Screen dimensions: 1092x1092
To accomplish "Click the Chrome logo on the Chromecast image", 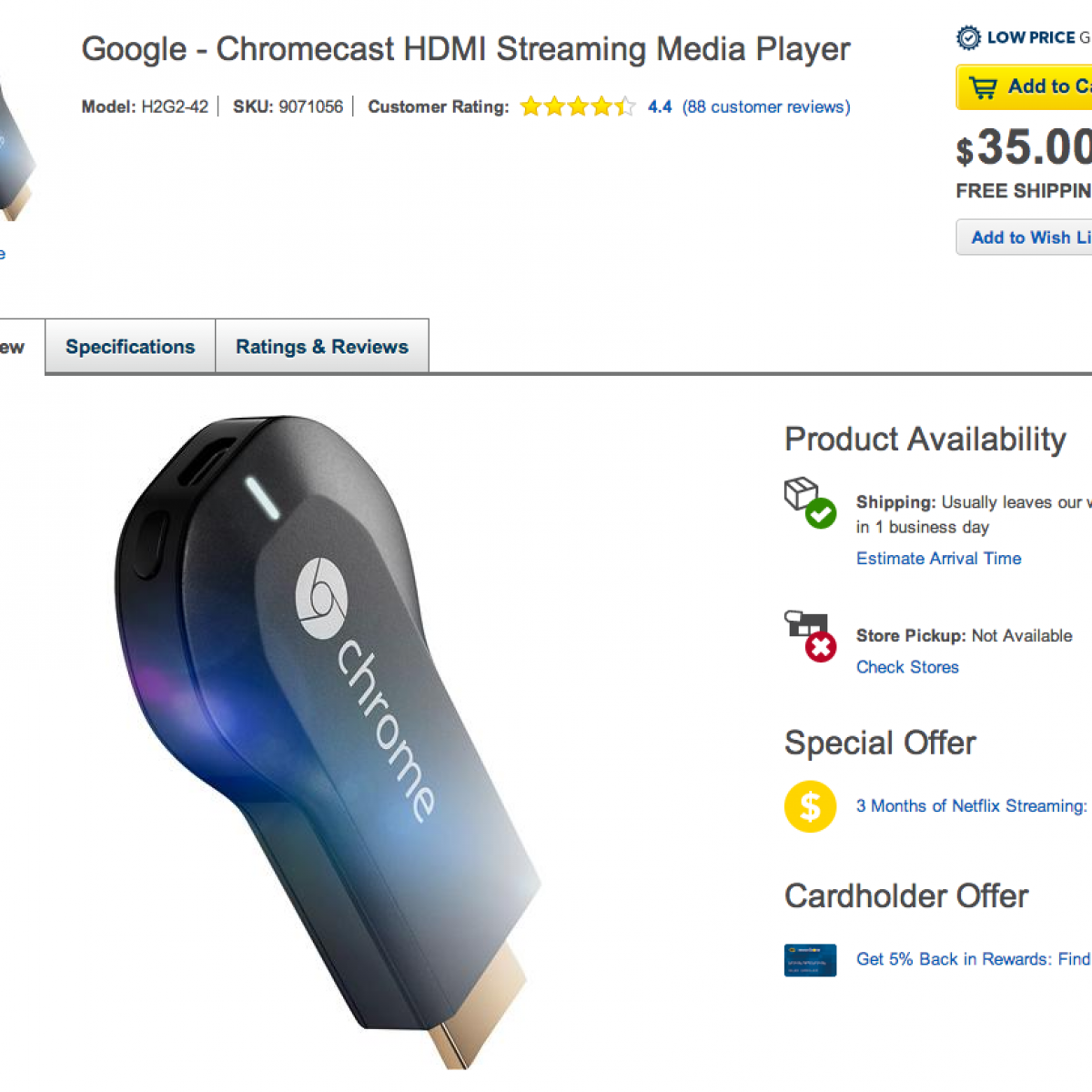I will tap(321, 598).
